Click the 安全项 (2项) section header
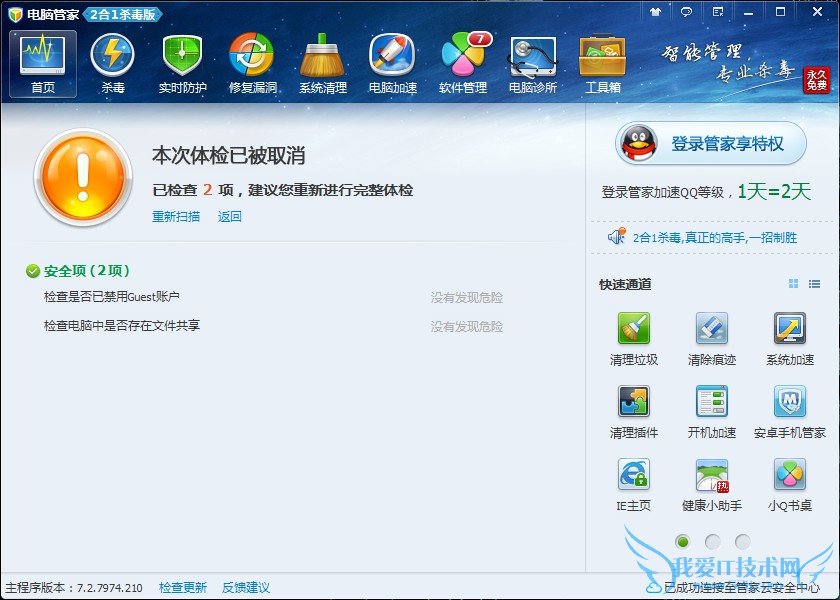Screen dimensions: 840x600 [78, 271]
